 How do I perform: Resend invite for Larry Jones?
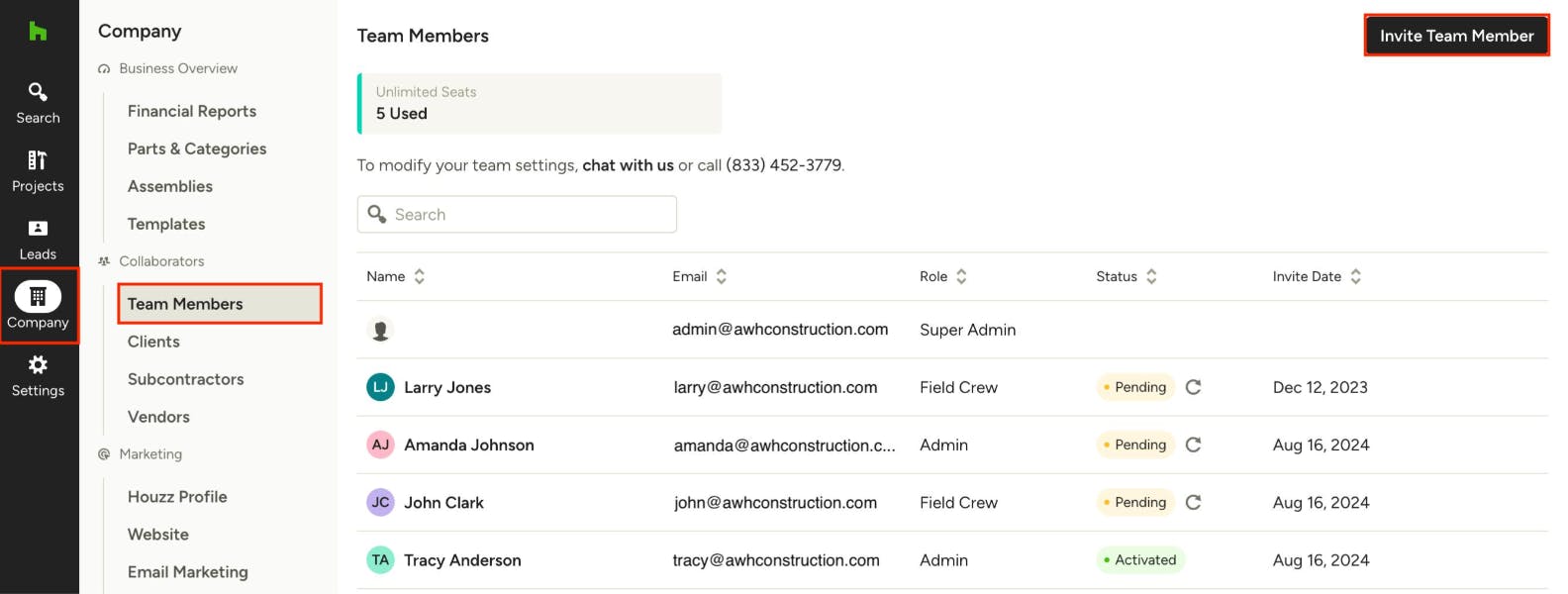(1193, 387)
